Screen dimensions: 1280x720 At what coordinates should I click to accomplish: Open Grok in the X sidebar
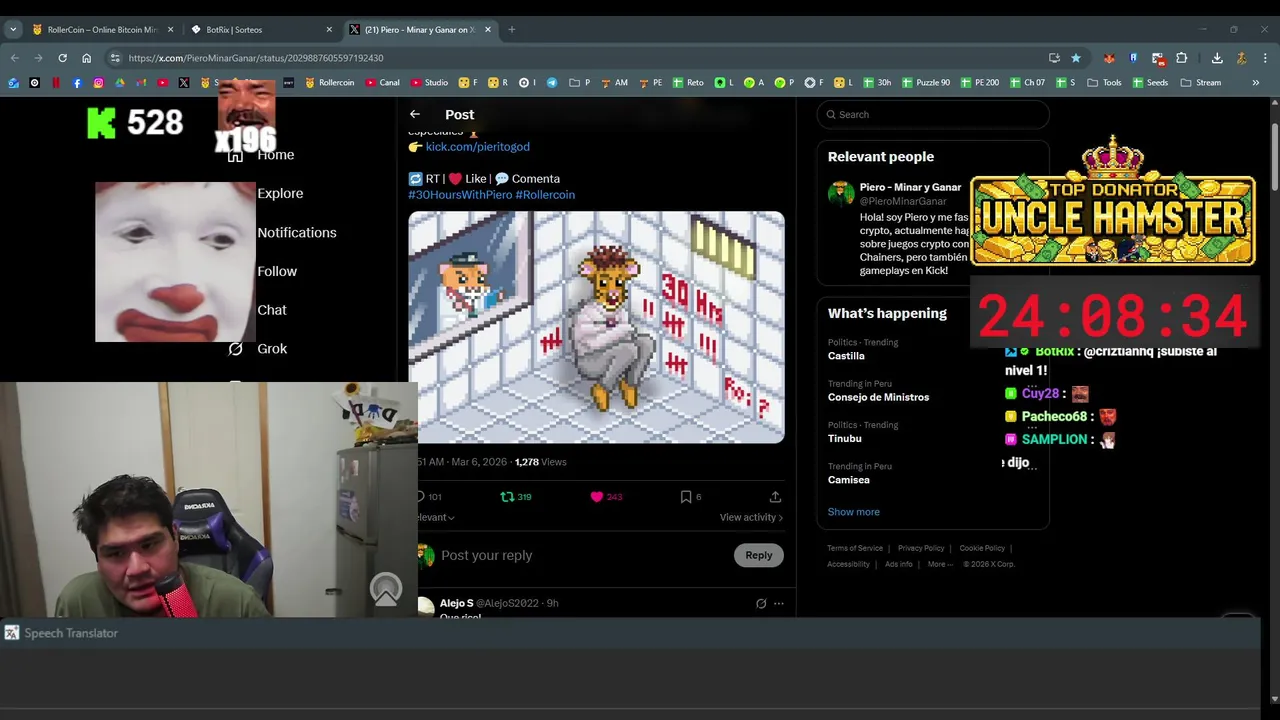coord(272,349)
